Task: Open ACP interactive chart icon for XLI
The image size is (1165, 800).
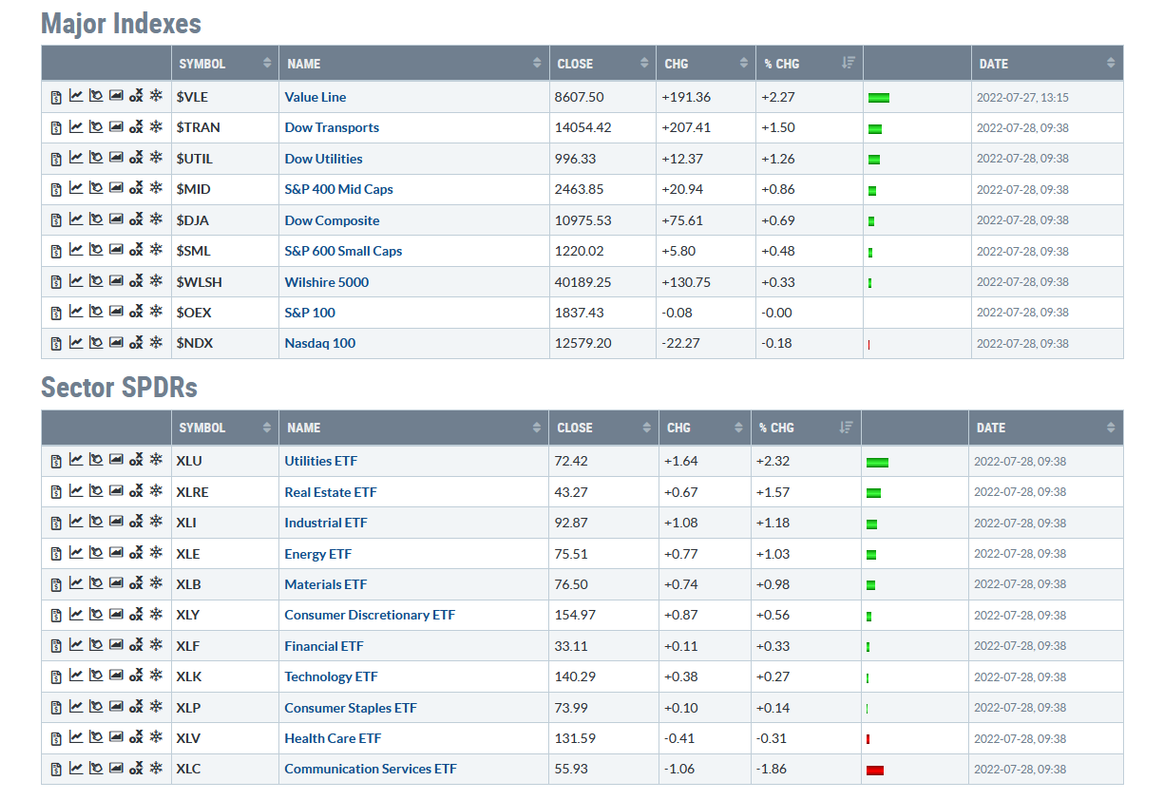Action: (96, 521)
